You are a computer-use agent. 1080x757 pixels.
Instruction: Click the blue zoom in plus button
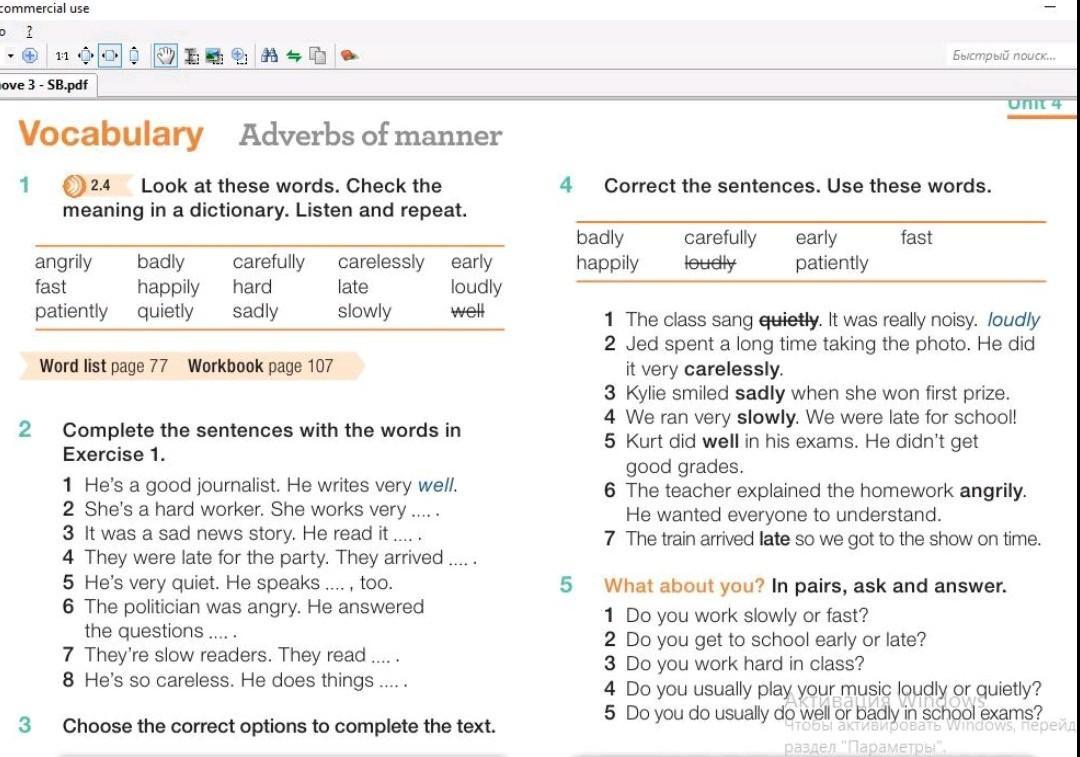(30, 56)
